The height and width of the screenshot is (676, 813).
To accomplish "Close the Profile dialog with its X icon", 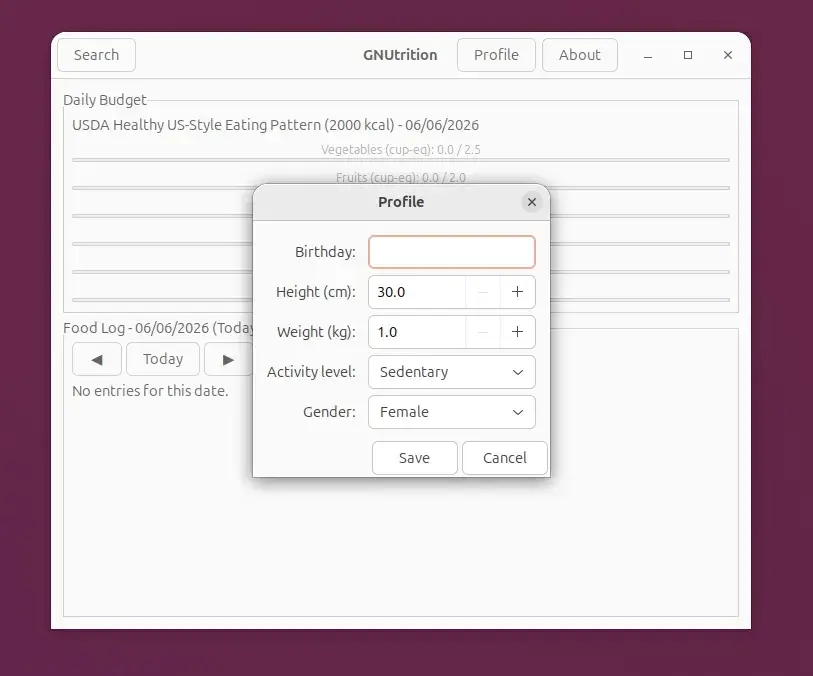I will tap(531, 202).
